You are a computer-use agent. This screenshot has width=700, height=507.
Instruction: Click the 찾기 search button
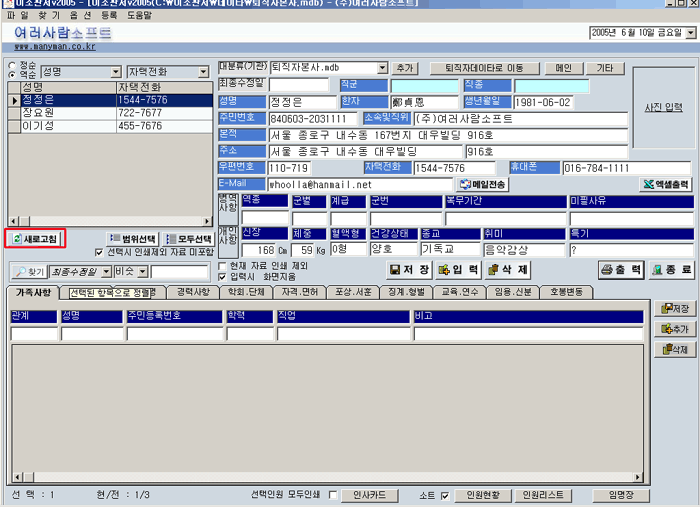29,271
